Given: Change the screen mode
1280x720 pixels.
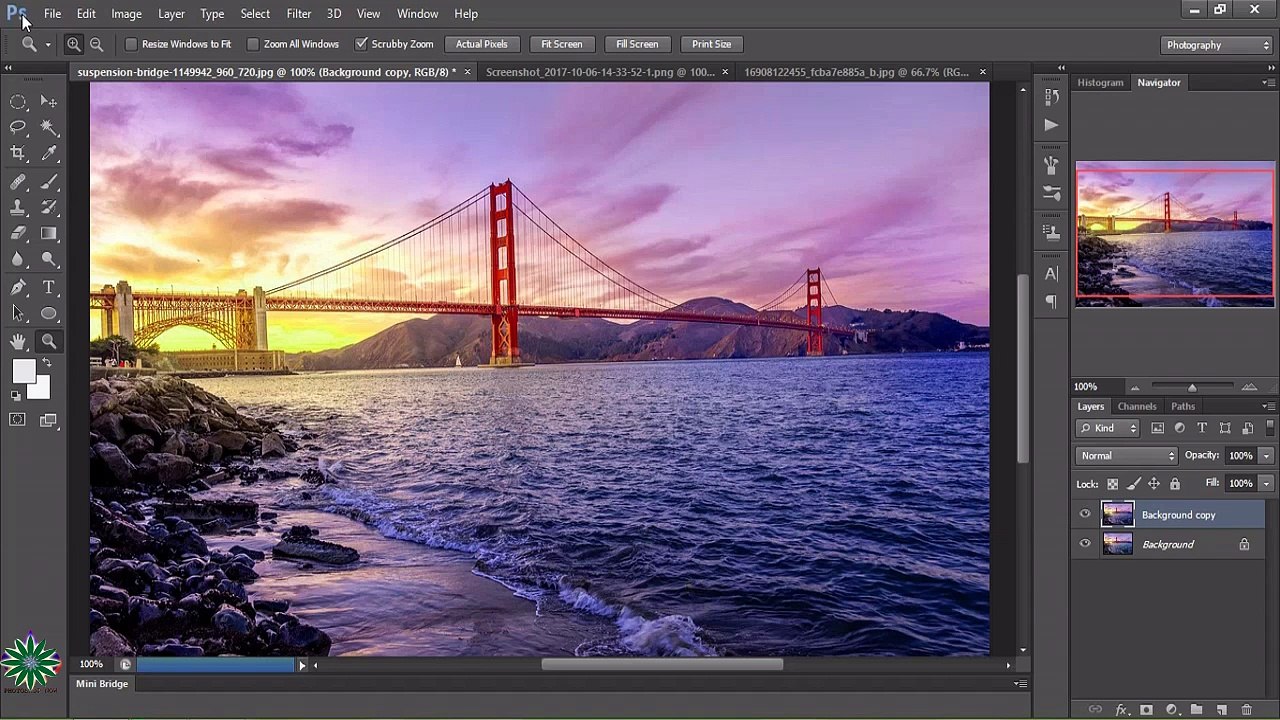Looking at the screenshot, I should [49, 420].
